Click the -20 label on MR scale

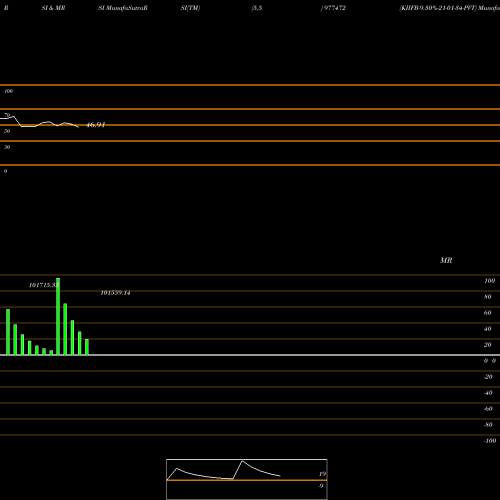click(x=488, y=377)
